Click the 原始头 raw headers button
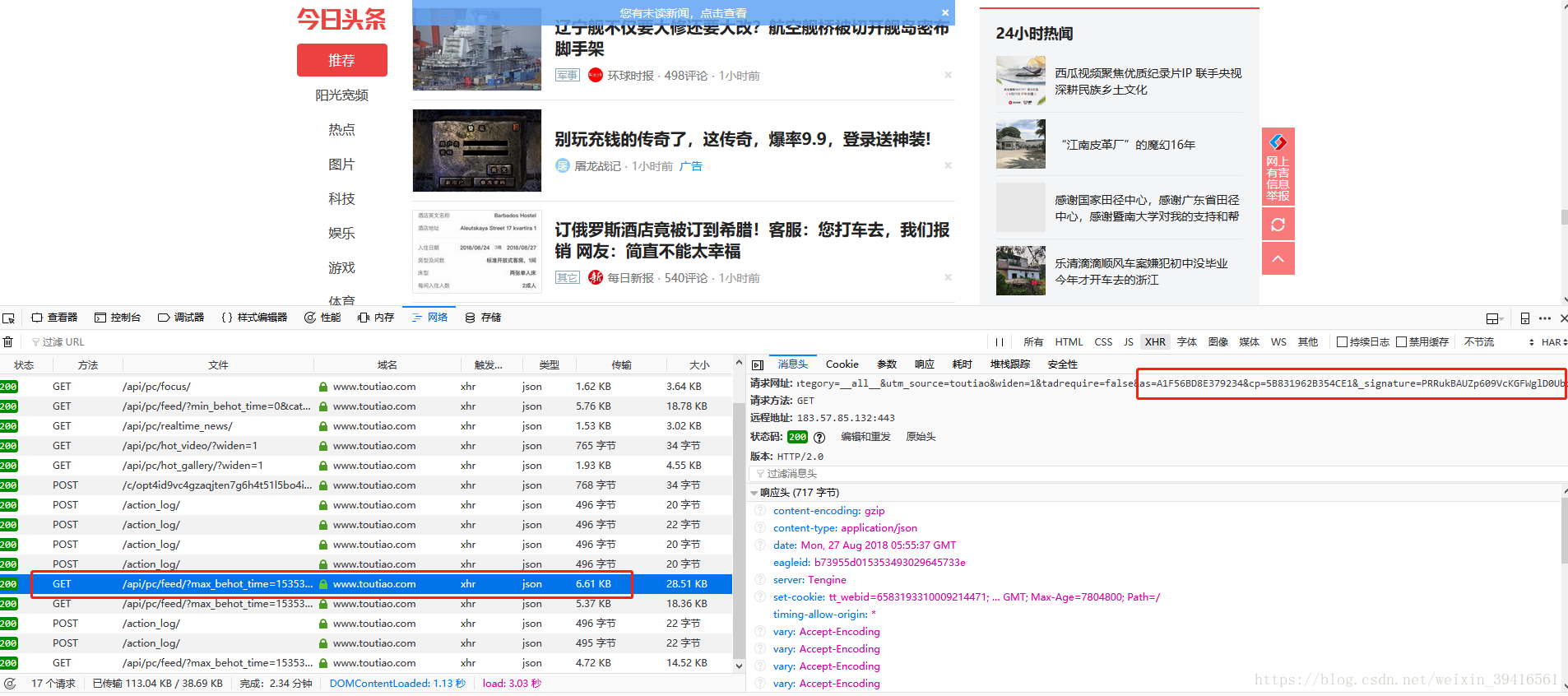 pos(921,437)
